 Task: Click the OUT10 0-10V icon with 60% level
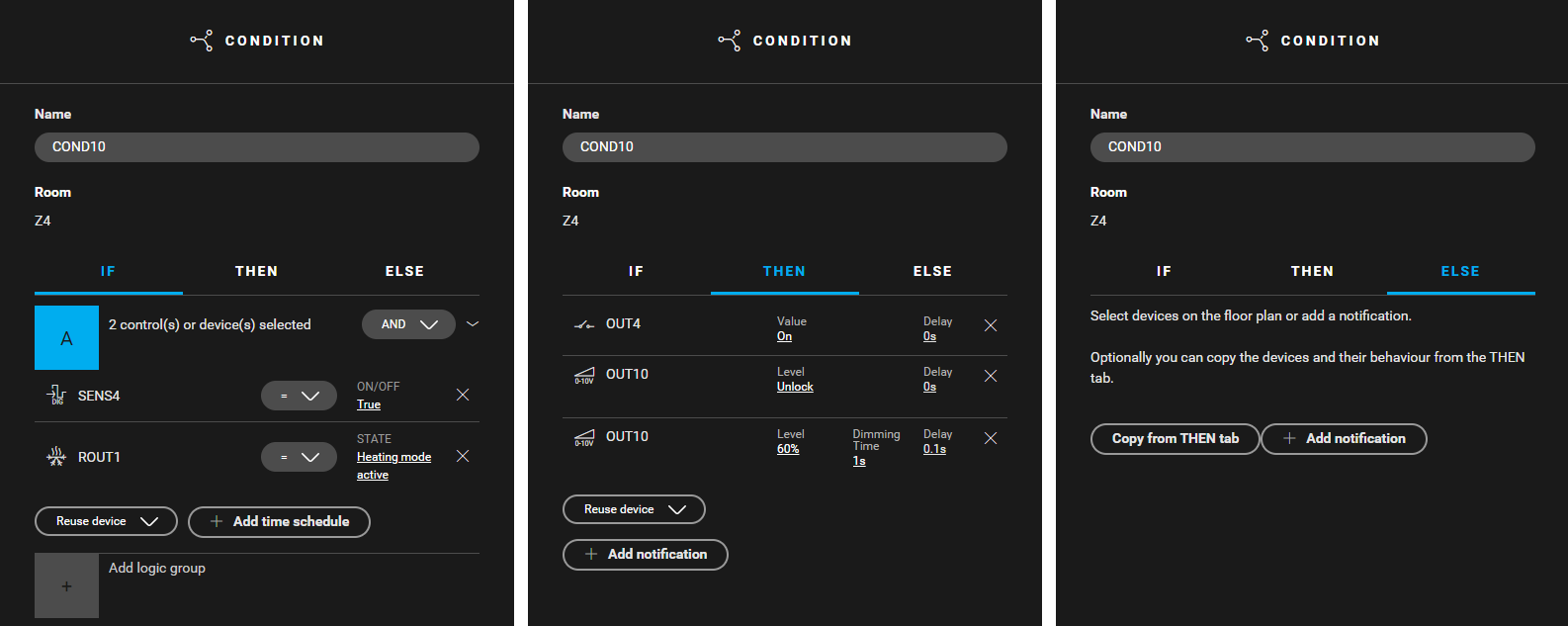coord(584,438)
